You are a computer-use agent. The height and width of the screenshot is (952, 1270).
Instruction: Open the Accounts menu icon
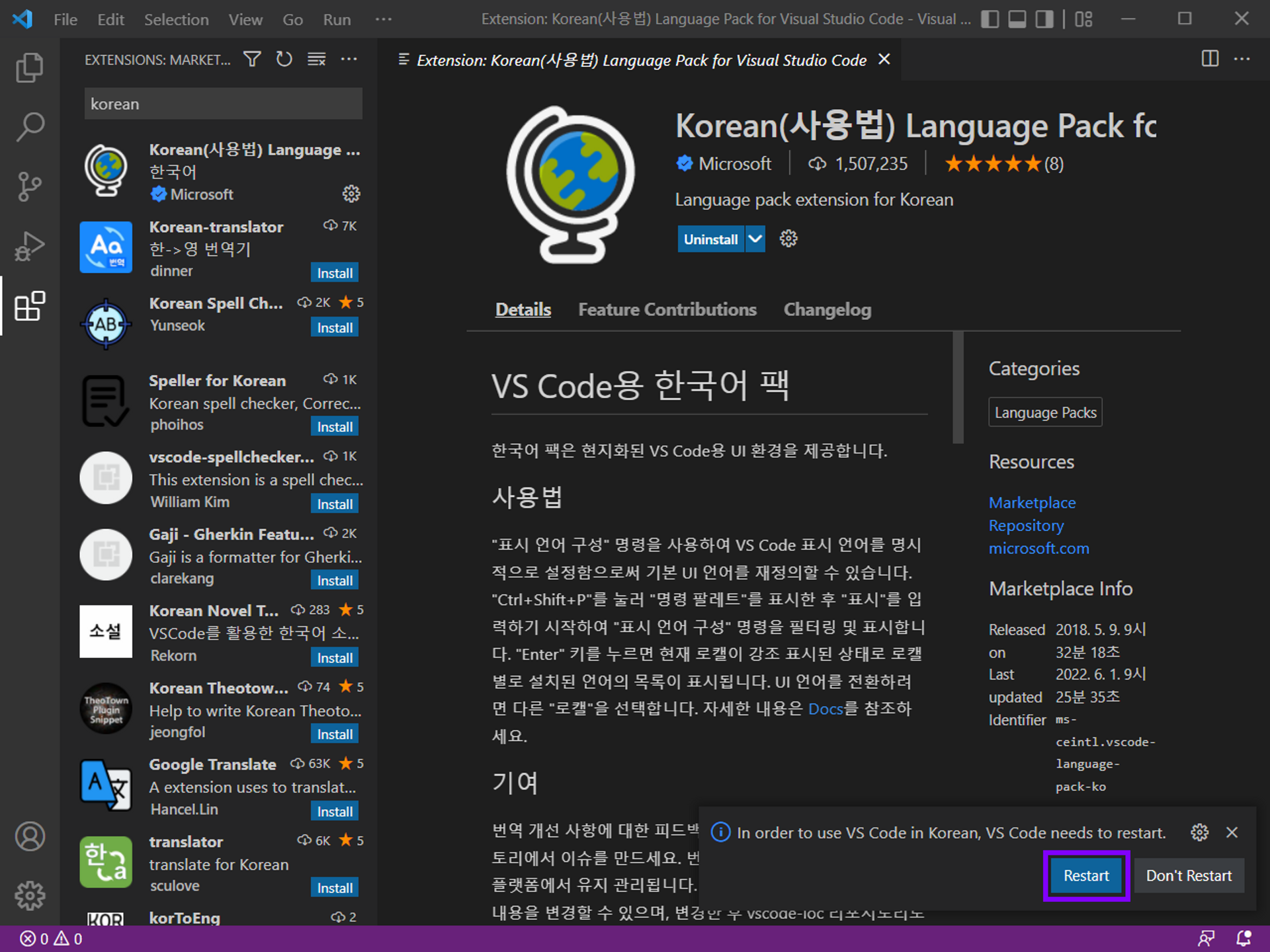[30, 836]
